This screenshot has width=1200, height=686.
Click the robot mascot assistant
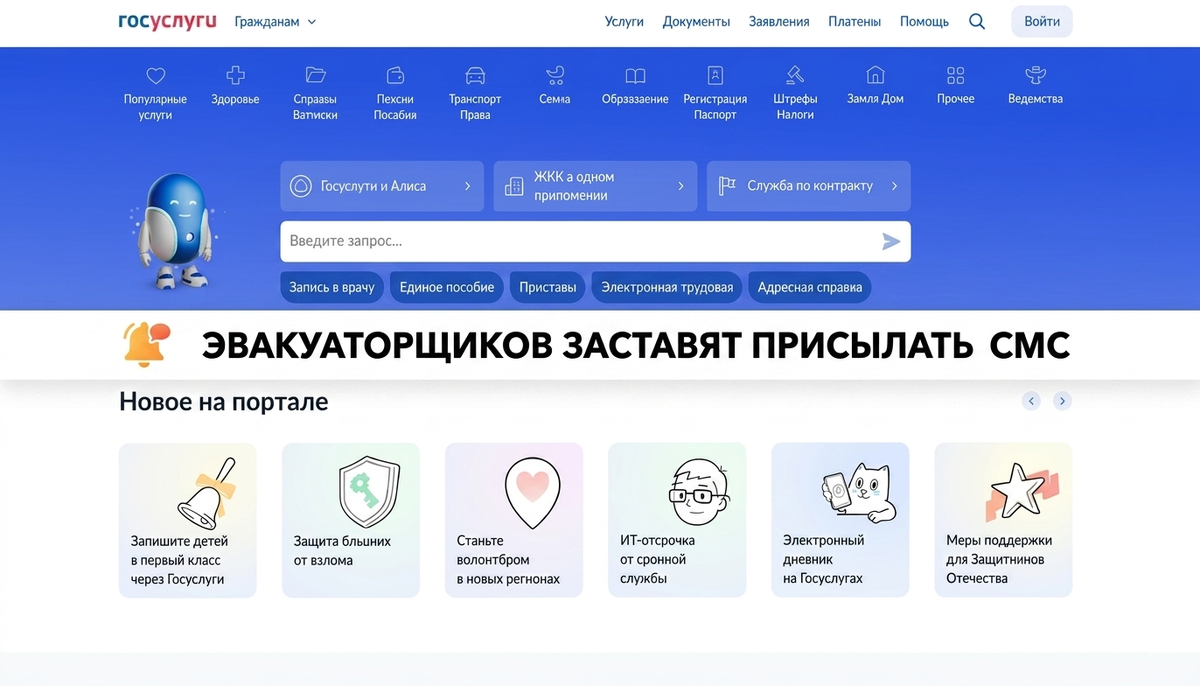pyautogui.click(x=177, y=233)
